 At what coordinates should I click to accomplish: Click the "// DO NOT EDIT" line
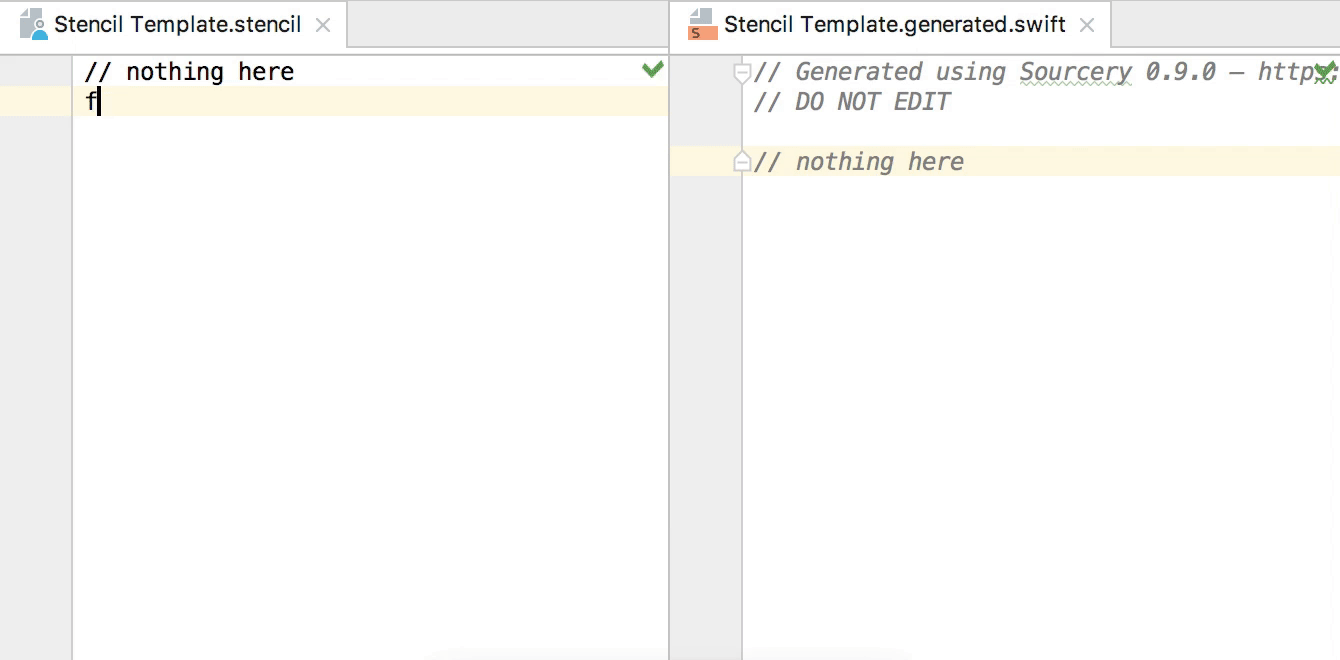point(850,101)
